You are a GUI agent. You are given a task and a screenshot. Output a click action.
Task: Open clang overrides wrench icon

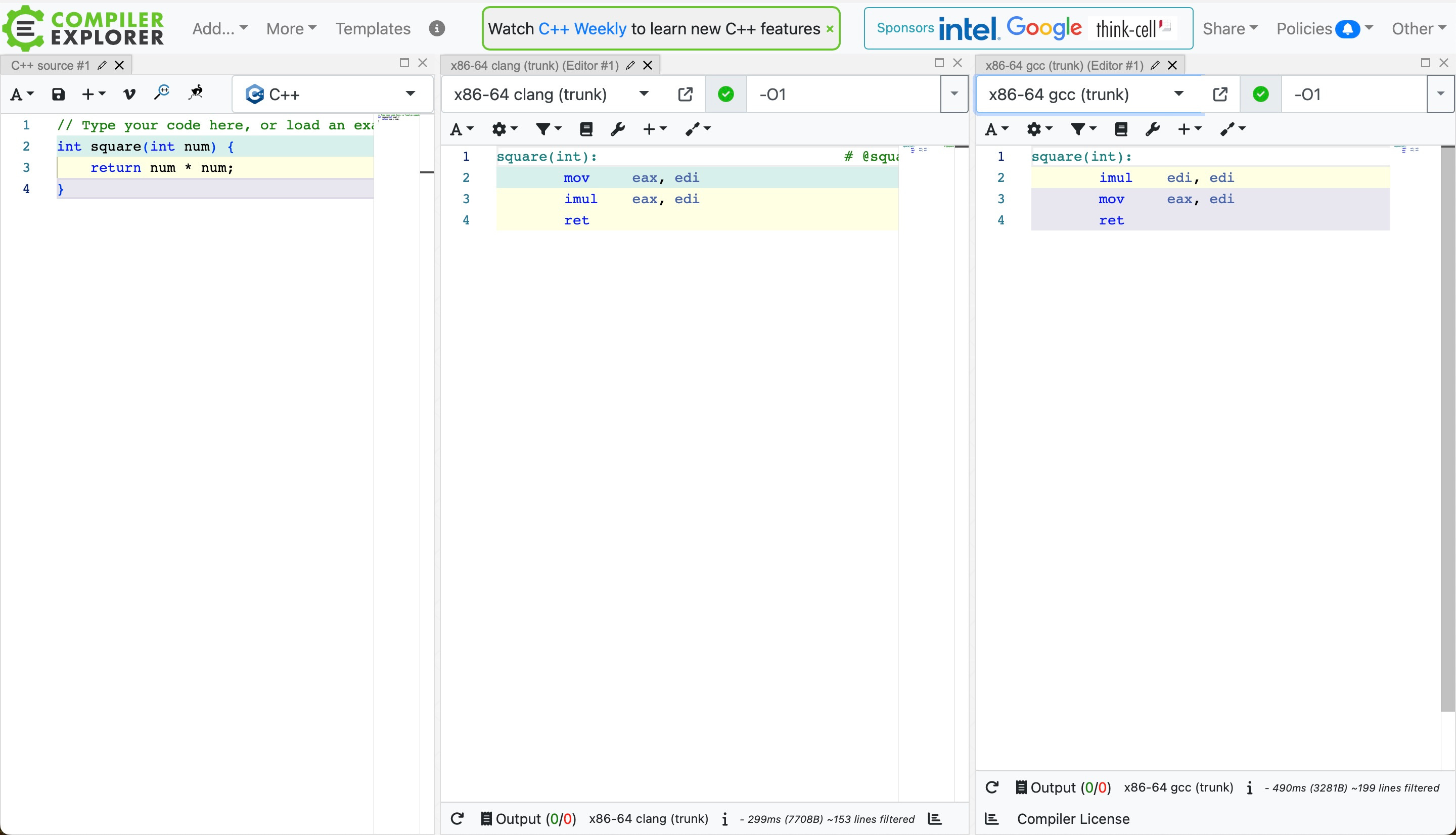617,129
